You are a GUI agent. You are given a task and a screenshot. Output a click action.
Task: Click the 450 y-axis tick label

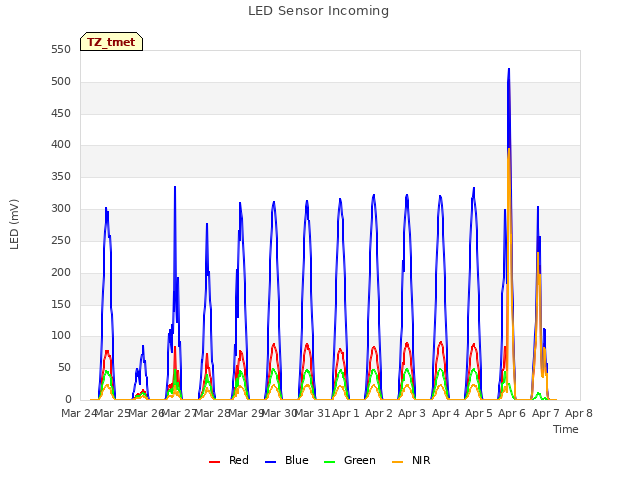61,113
